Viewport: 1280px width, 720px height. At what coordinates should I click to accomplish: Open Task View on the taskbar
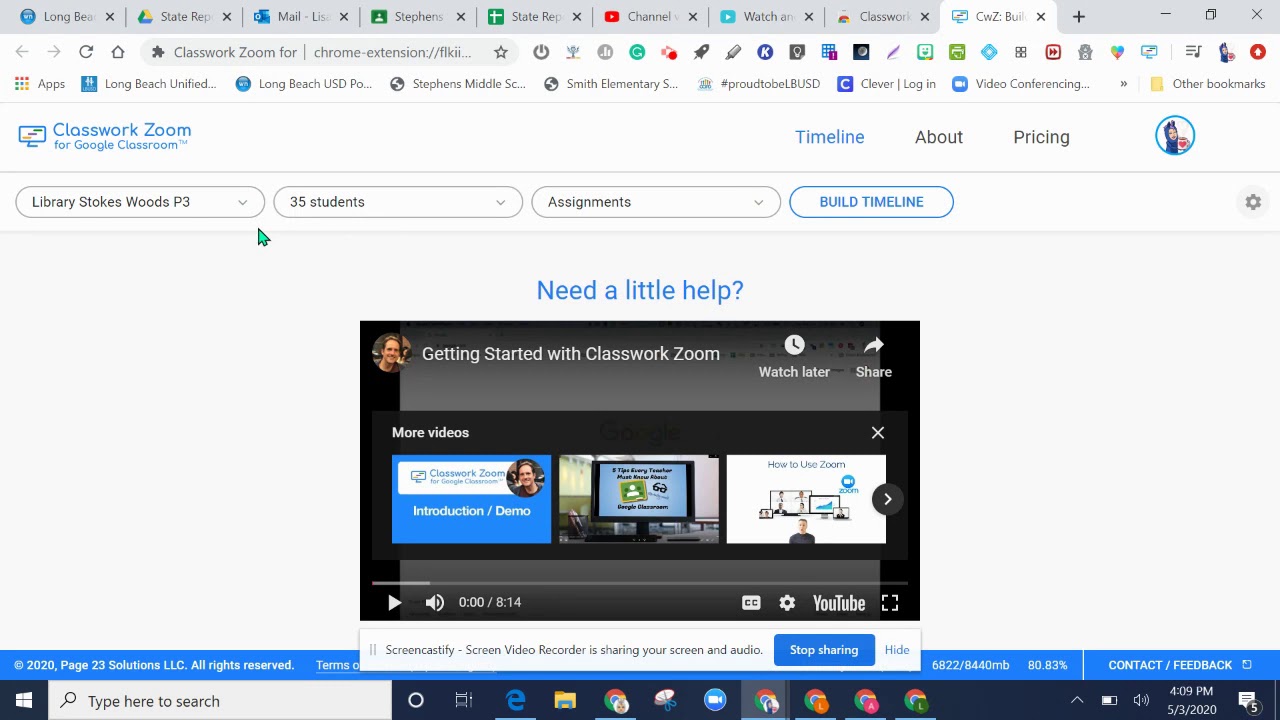pyautogui.click(x=463, y=701)
